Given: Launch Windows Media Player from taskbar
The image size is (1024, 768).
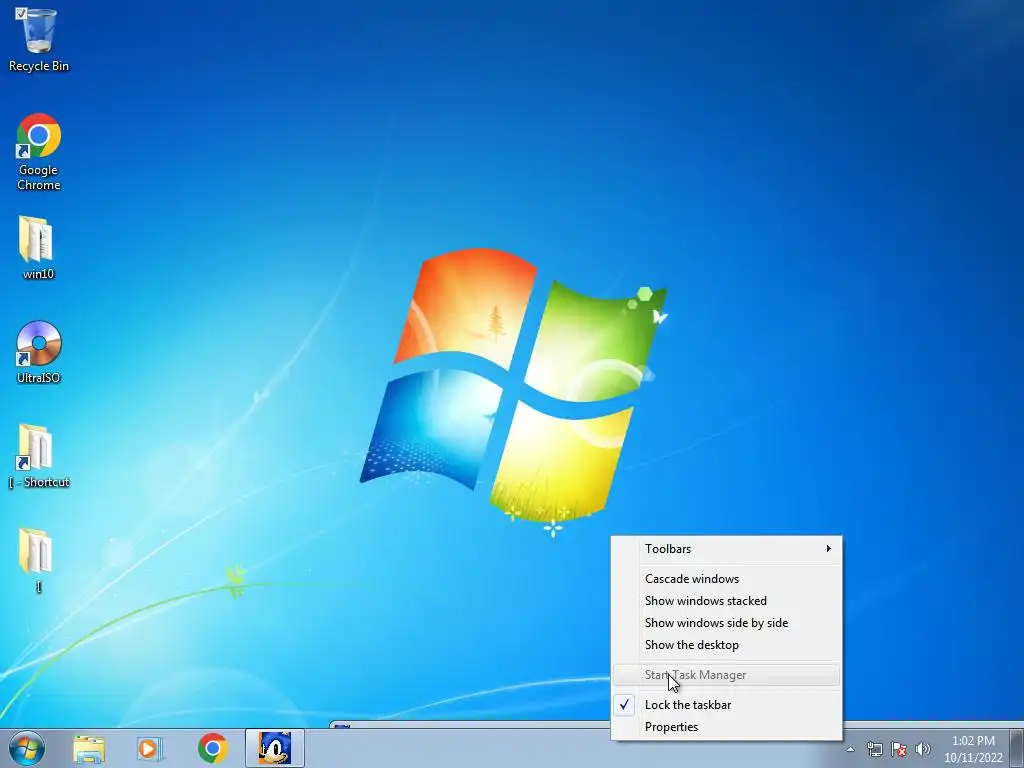Looking at the screenshot, I should [150, 748].
